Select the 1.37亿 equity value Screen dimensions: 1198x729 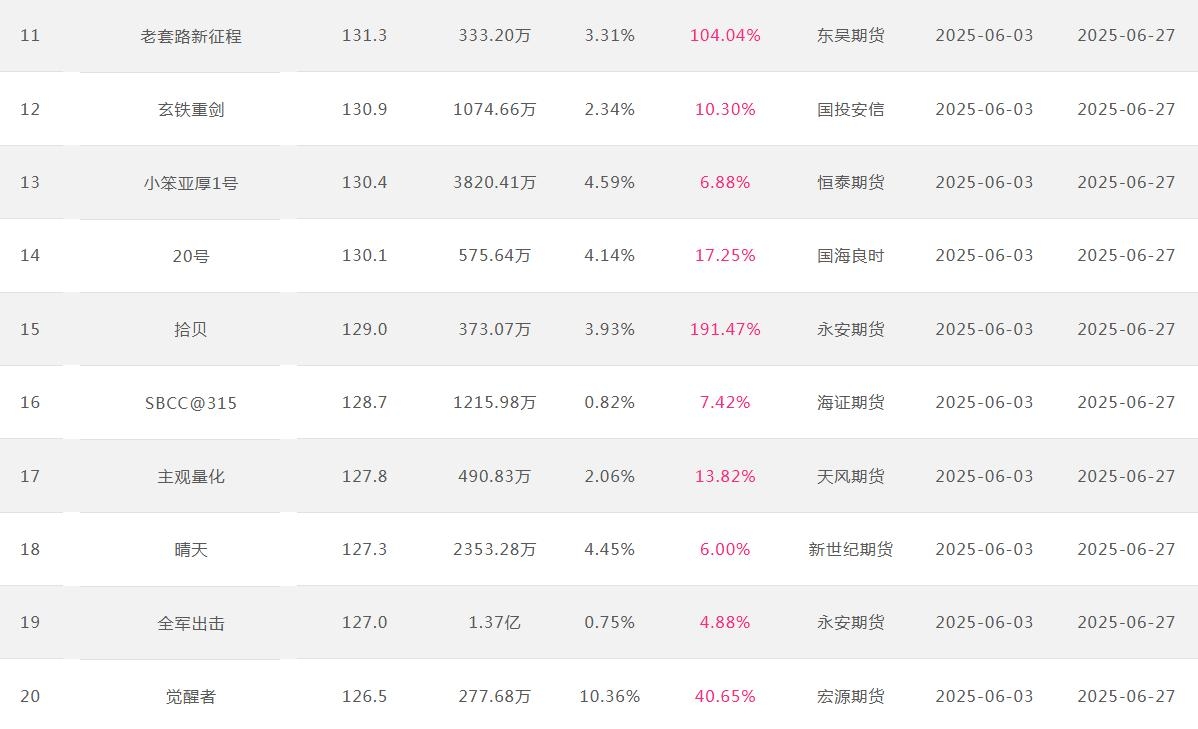click(494, 622)
